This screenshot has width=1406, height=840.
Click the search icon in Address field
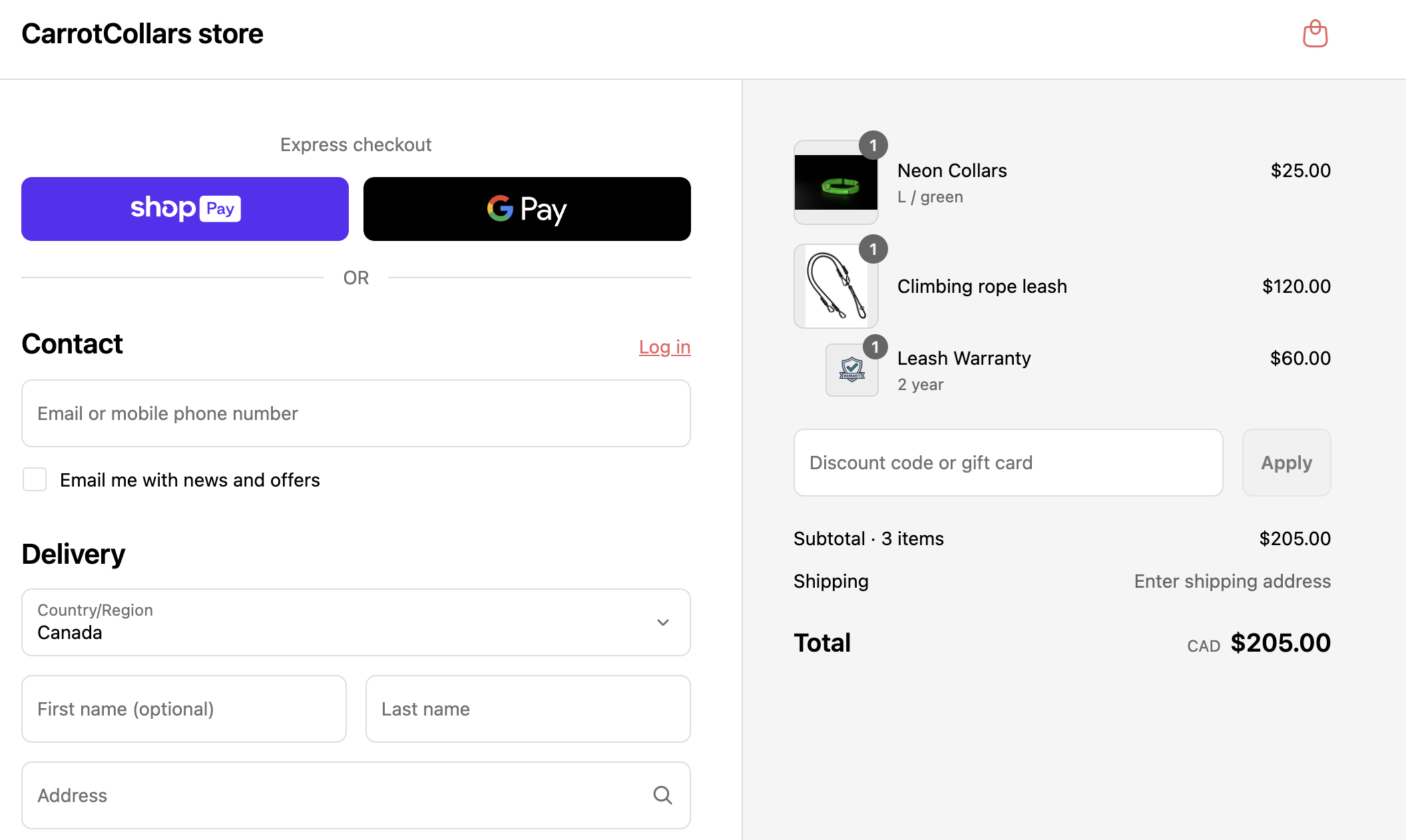(x=662, y=795)
